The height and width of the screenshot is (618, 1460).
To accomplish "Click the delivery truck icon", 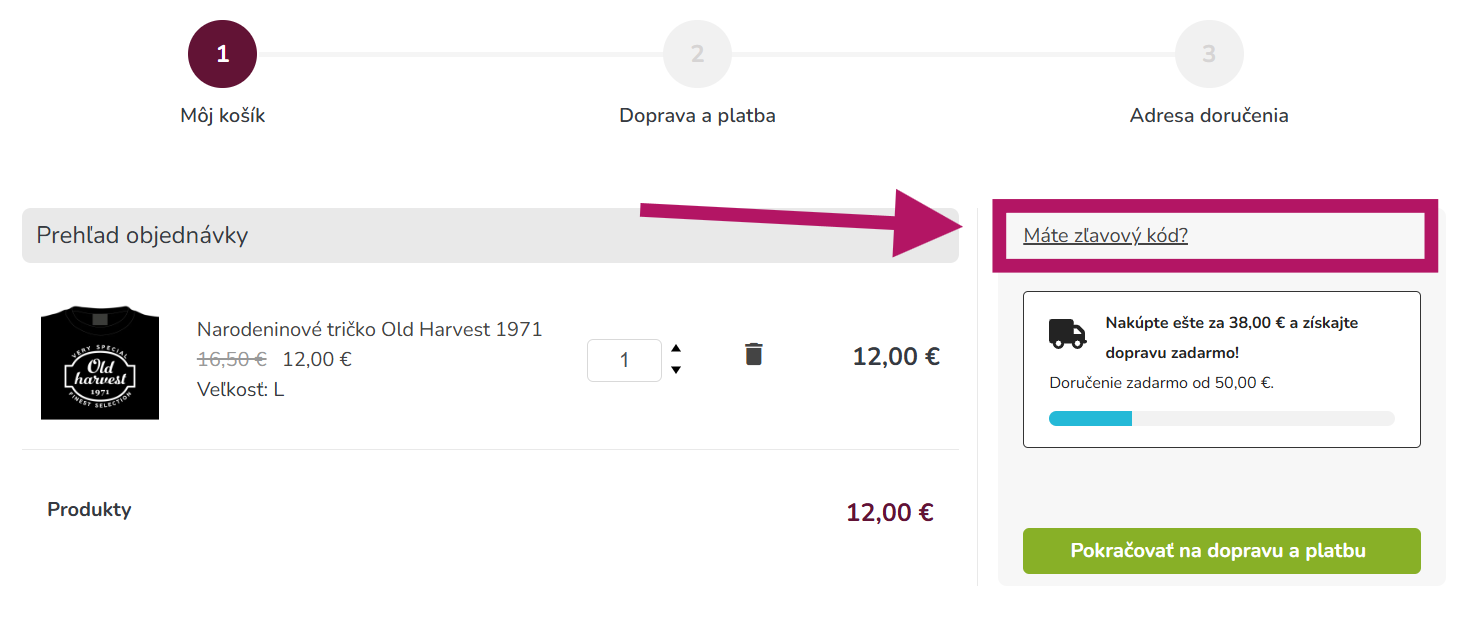I will pyautogui.click(x=1067, y=333).
